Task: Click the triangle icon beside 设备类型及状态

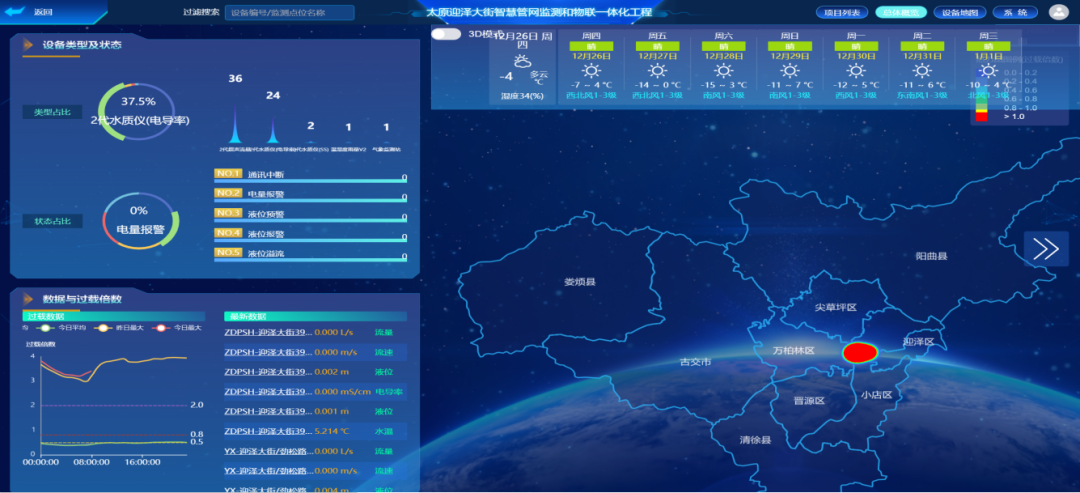Action: [x=28, y=45]
